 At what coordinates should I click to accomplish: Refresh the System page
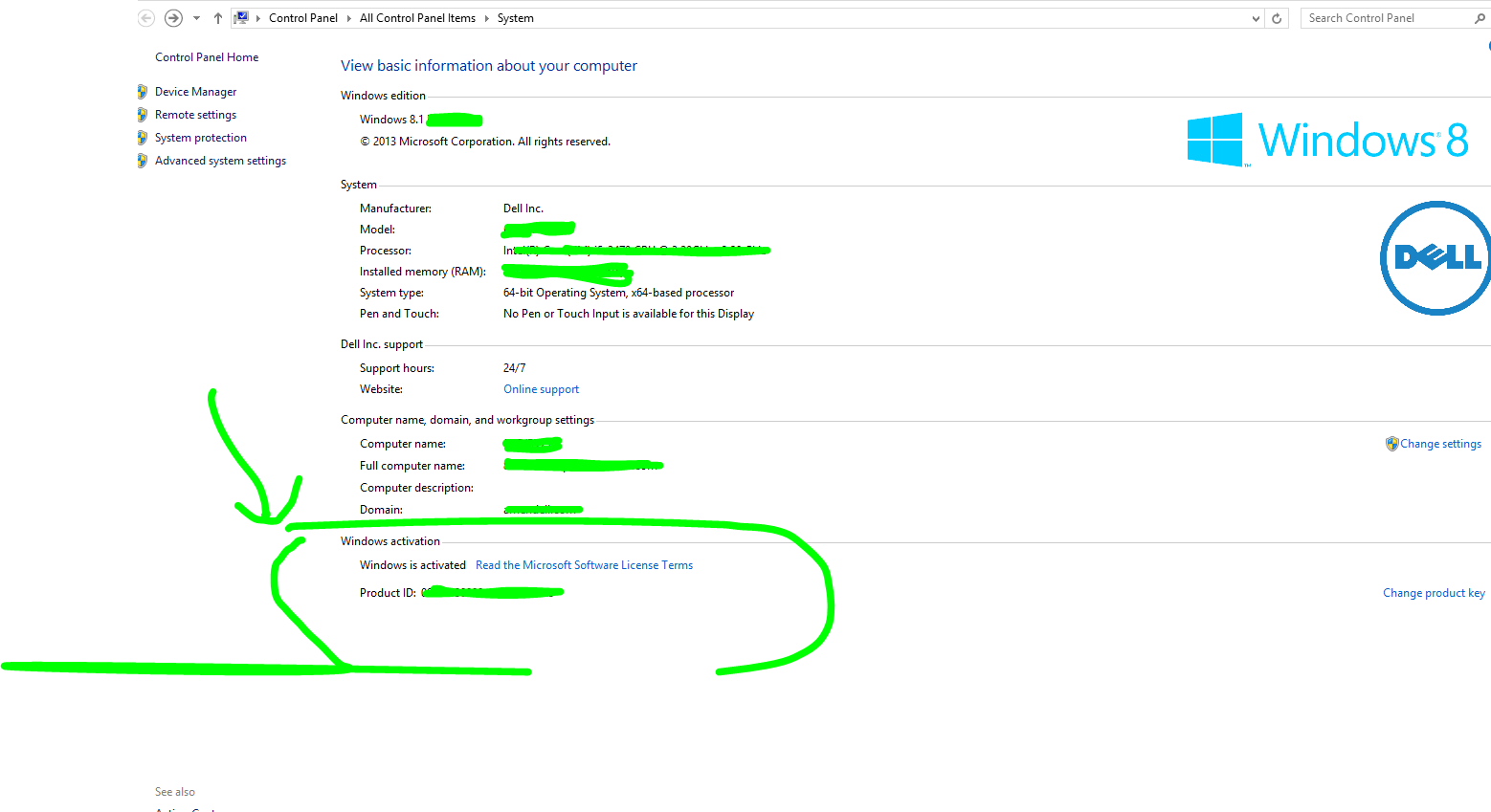(1277, 18)
